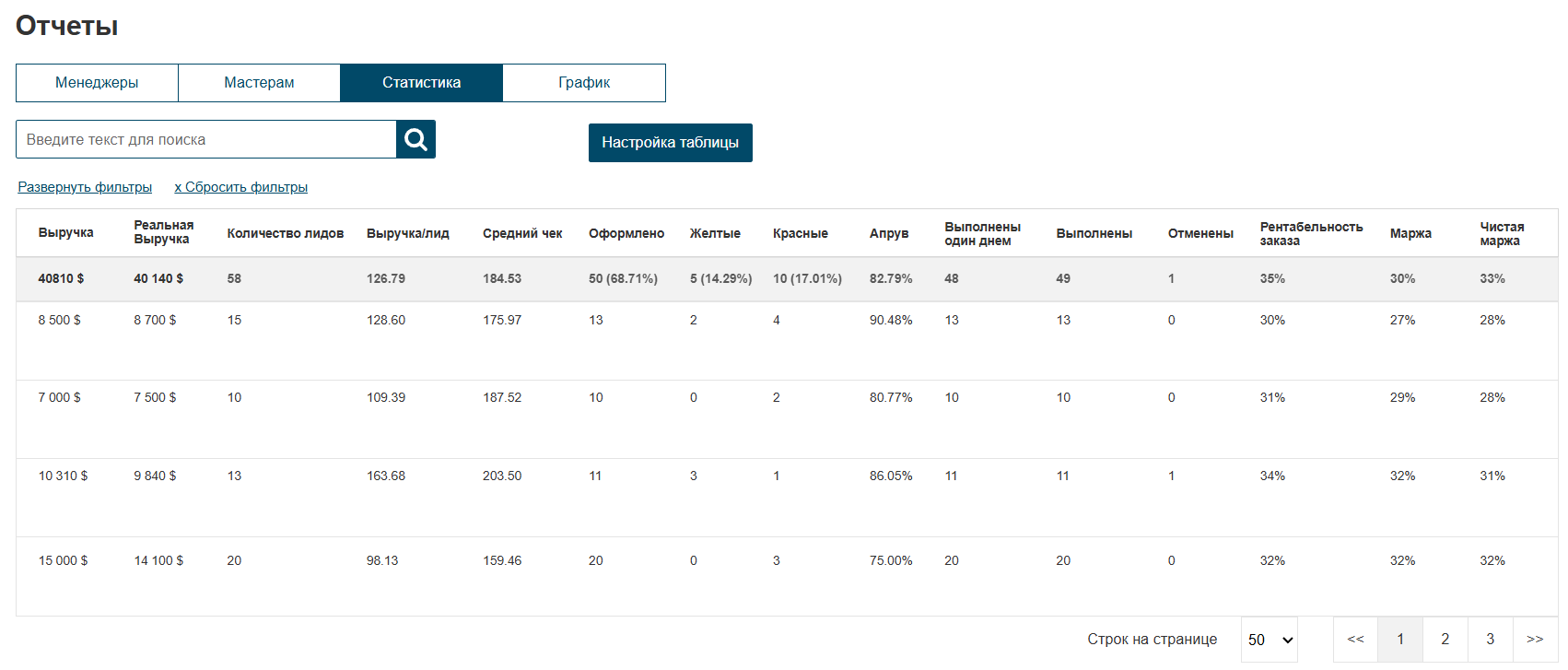Click the total average check 184.53

click(502, 278)
